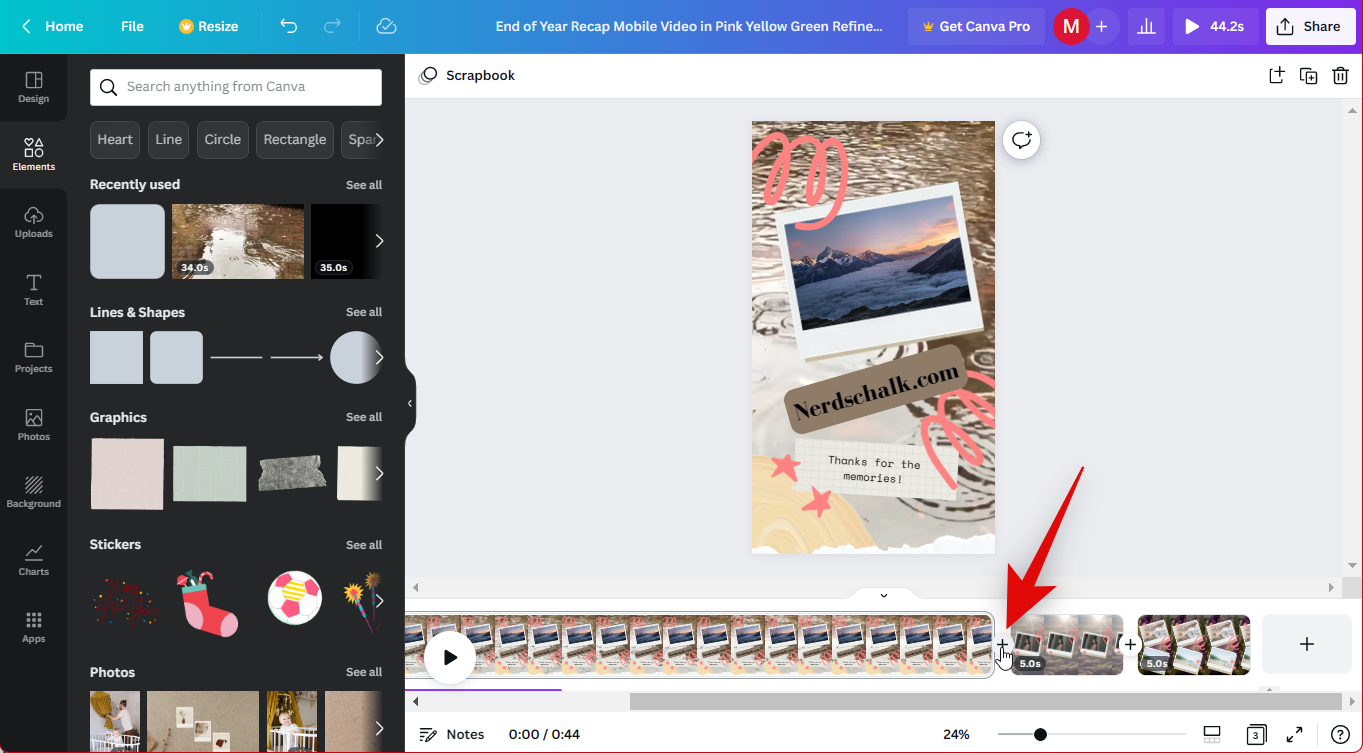Show more Lines & Shapes arrow
The width and height of the screenshot is (1363, 753).
(378, 357)
